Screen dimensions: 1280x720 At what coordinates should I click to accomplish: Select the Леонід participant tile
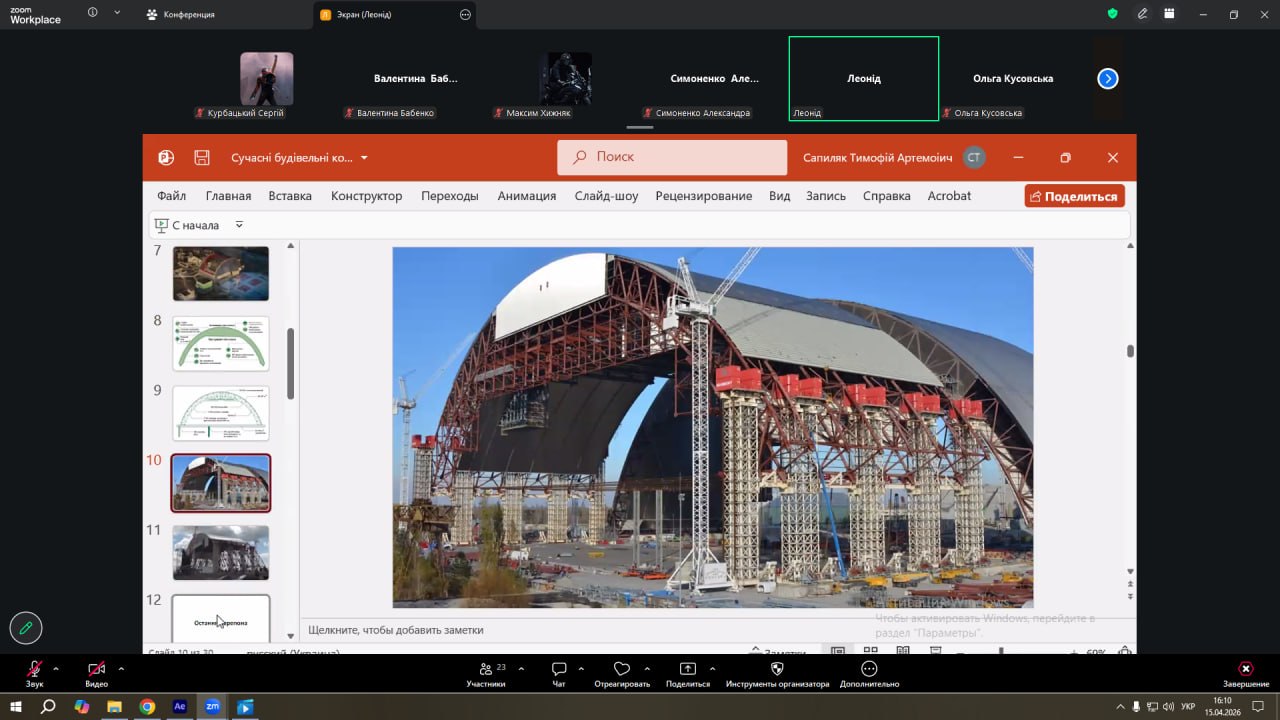pos(863,79)
